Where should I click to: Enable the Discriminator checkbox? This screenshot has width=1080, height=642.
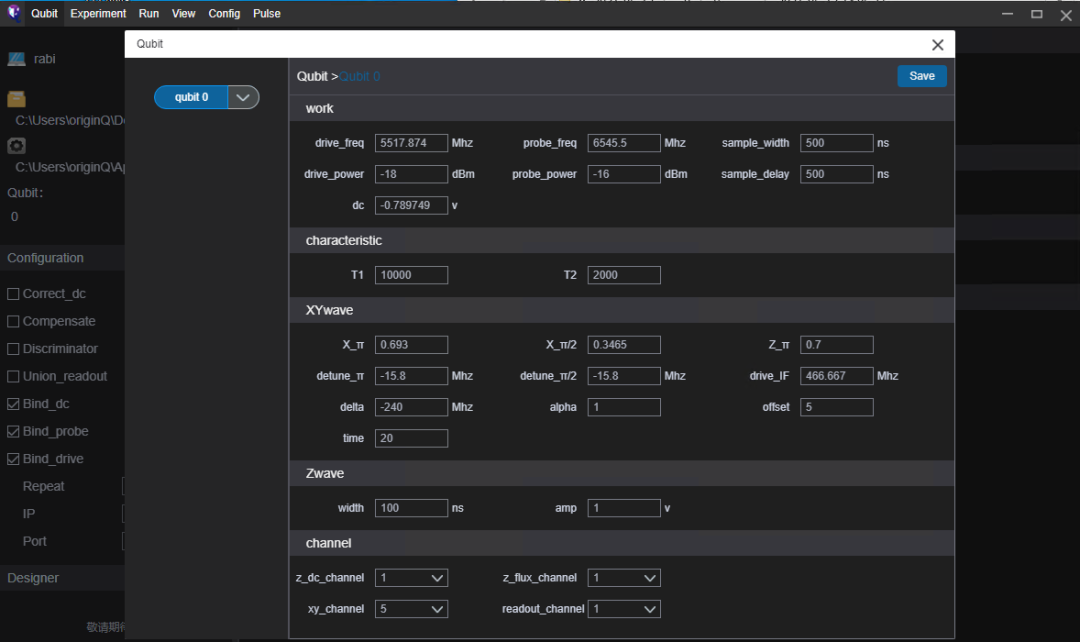(13, 349)
